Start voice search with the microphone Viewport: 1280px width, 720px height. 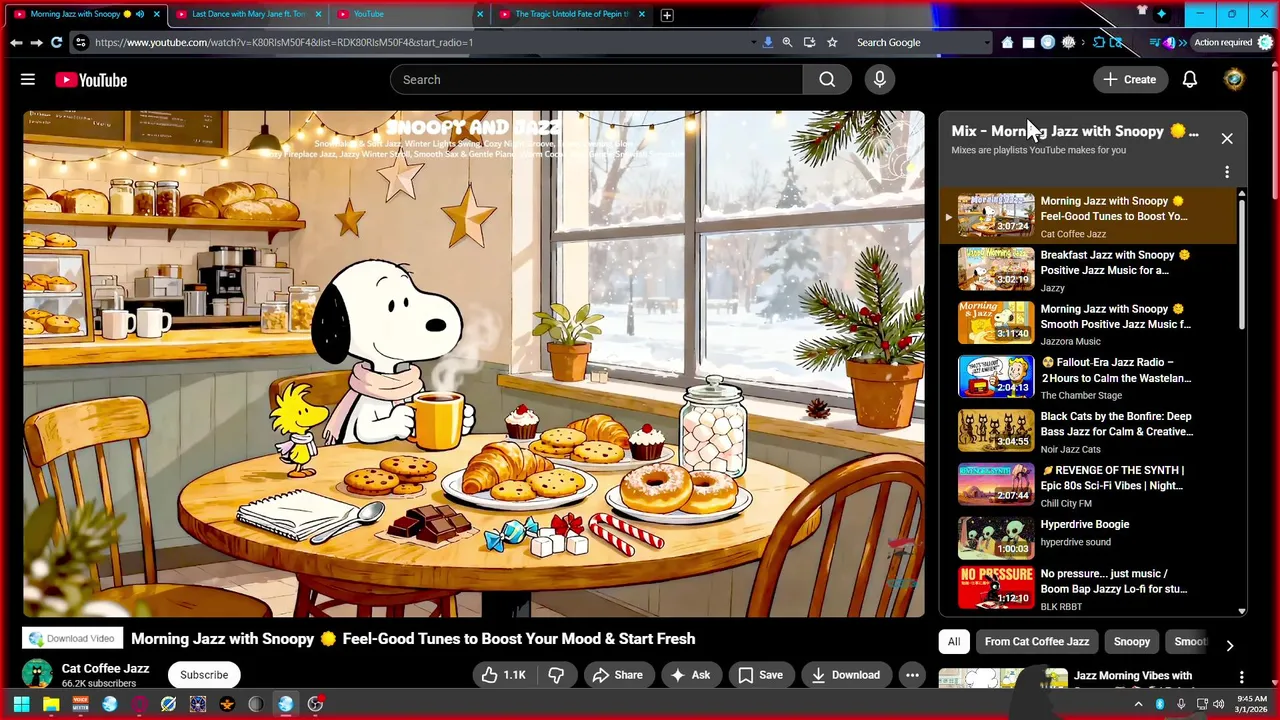pyautogui.click(x=880, y=80)
